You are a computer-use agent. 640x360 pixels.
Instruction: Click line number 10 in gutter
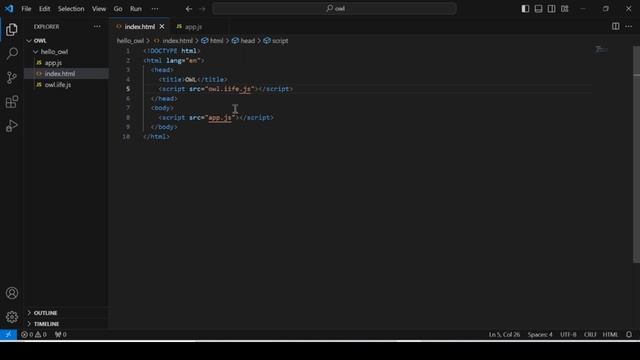[126, 137]
